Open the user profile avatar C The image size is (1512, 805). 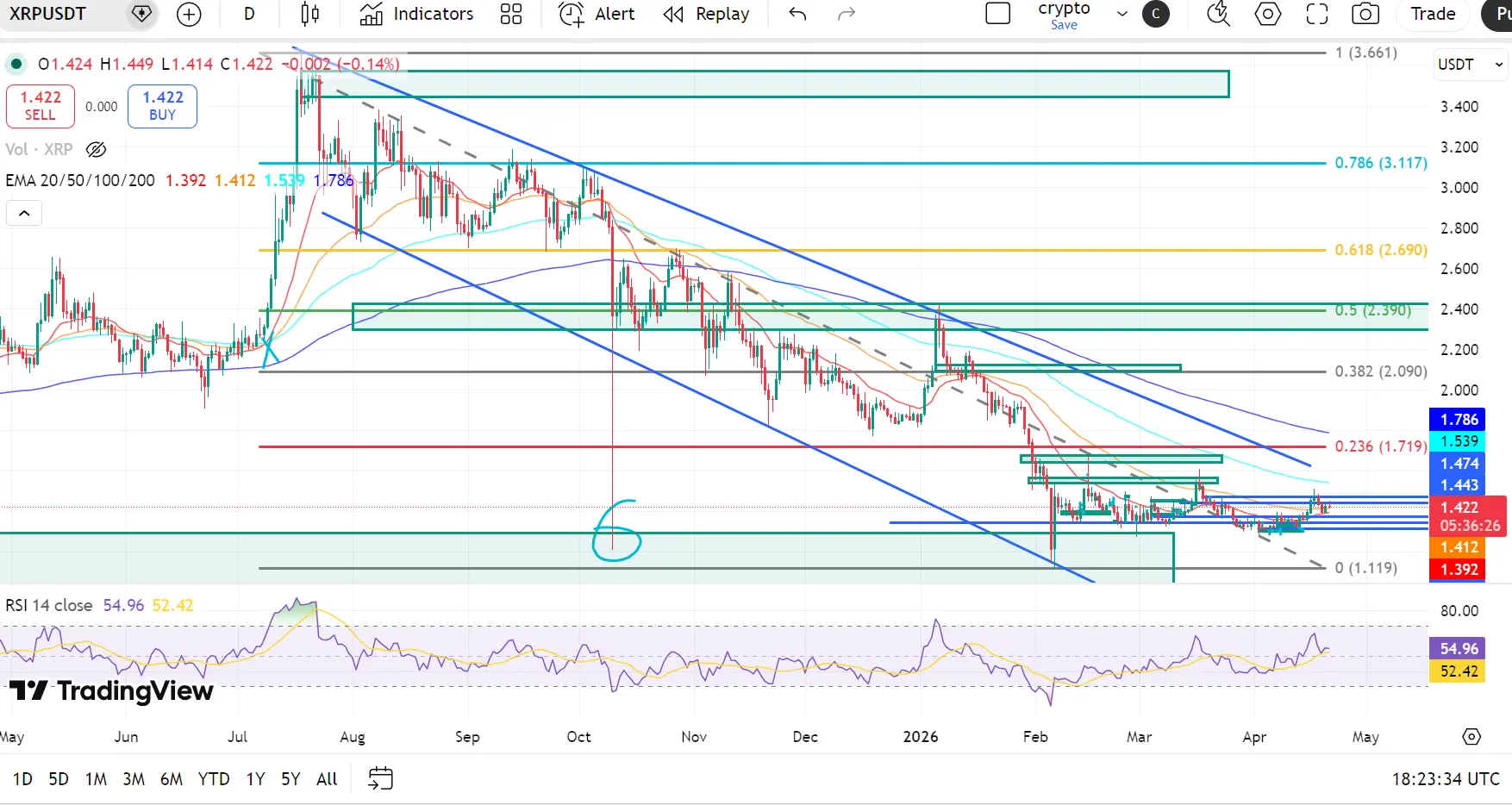tap(1156, 14)
